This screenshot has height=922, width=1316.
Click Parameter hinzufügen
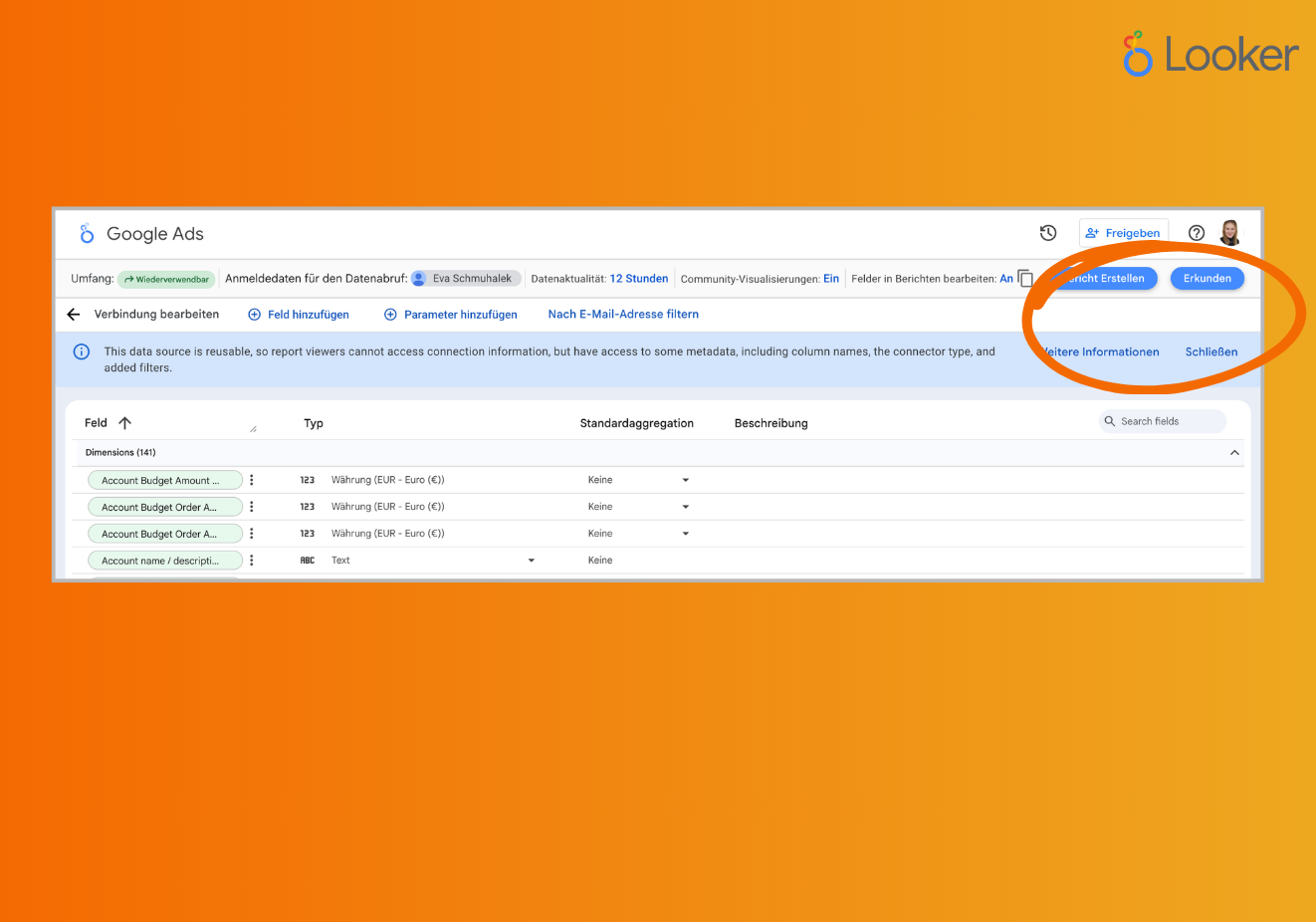pos(451,315)
